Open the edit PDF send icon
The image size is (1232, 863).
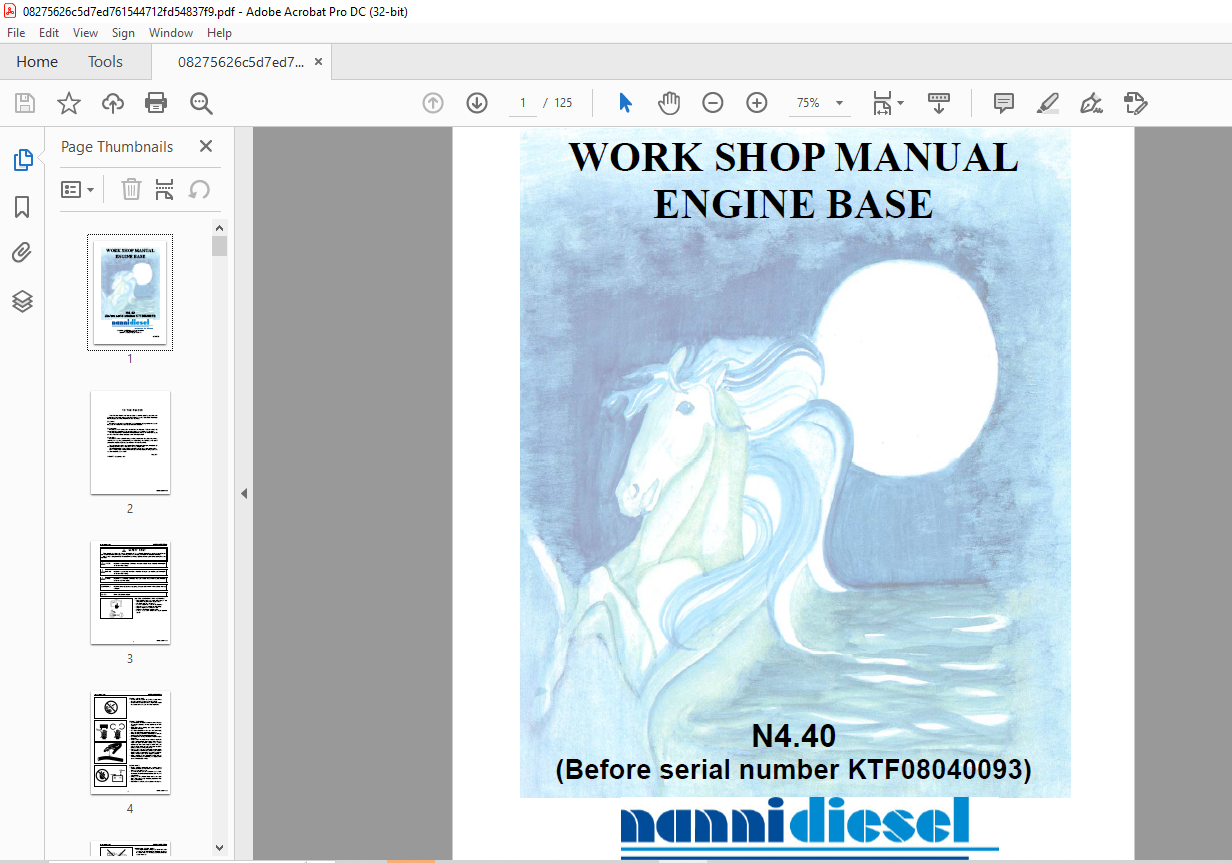[1136, 103]
